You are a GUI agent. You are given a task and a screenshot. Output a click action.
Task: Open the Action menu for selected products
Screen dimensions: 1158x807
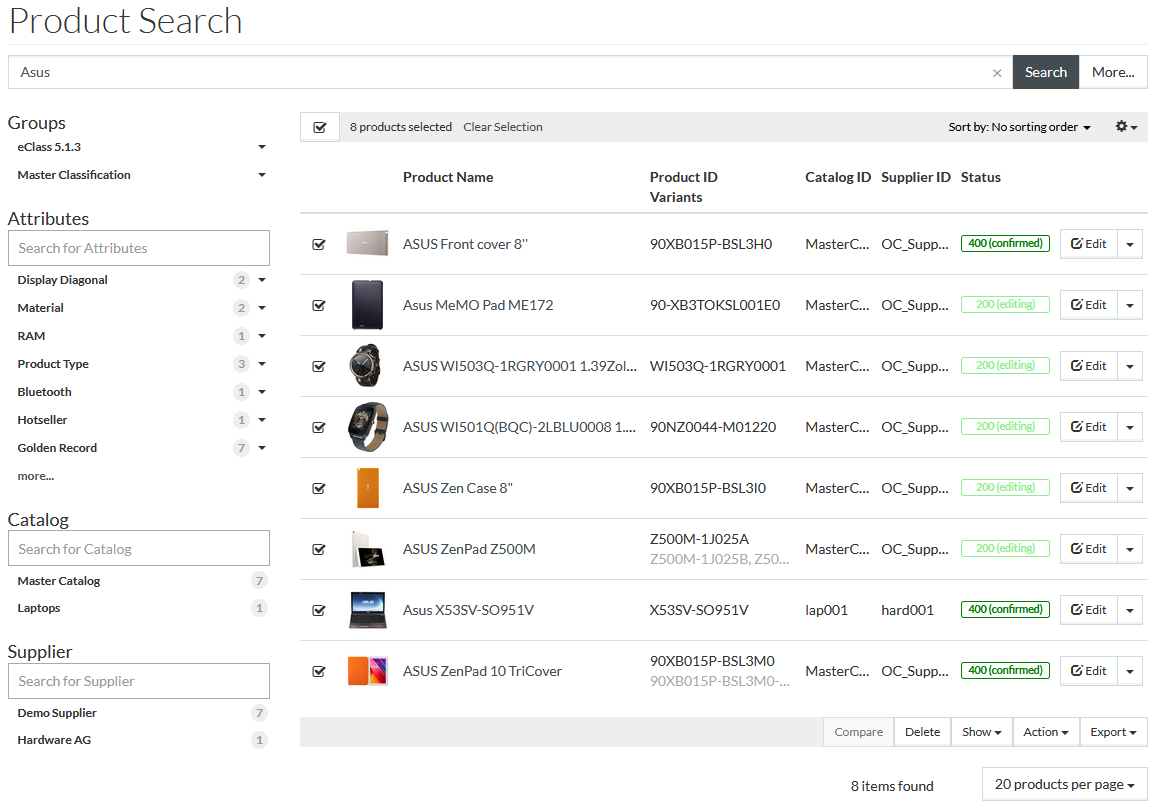pos(1046,732)
